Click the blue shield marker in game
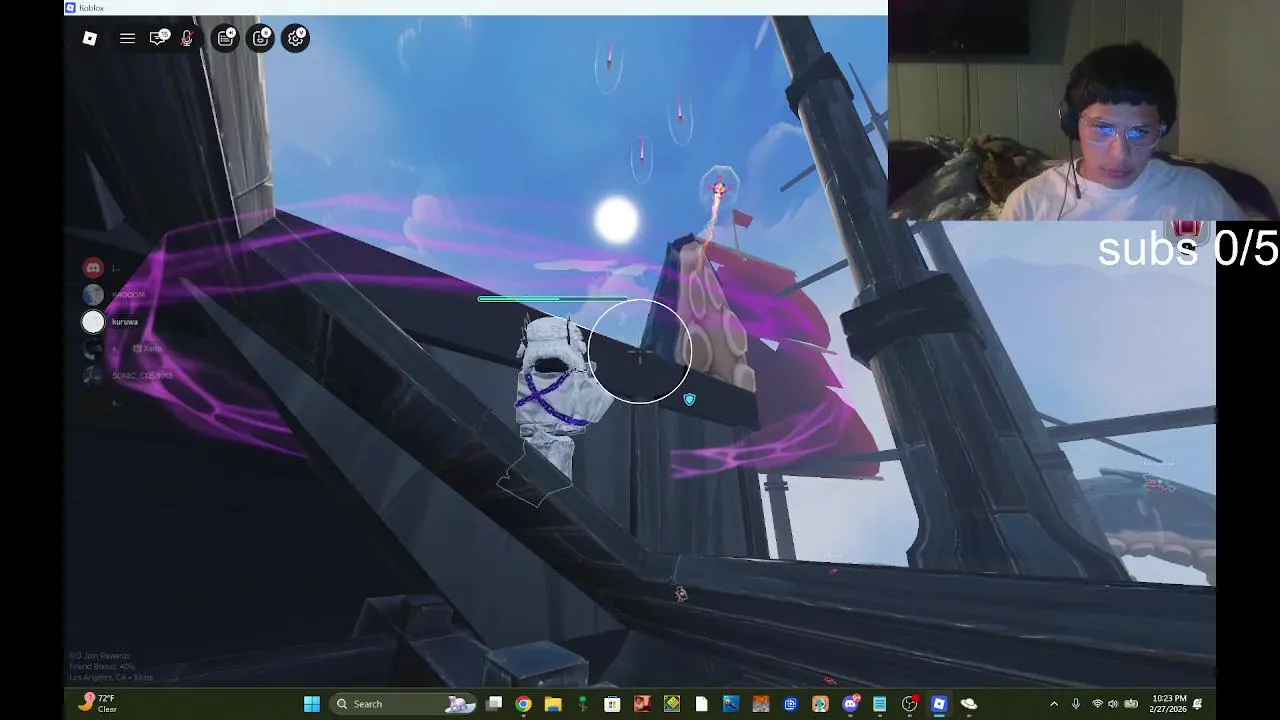Image resolution: width=1280 pixels, height=720 pixels. click(x=689, y=399)
